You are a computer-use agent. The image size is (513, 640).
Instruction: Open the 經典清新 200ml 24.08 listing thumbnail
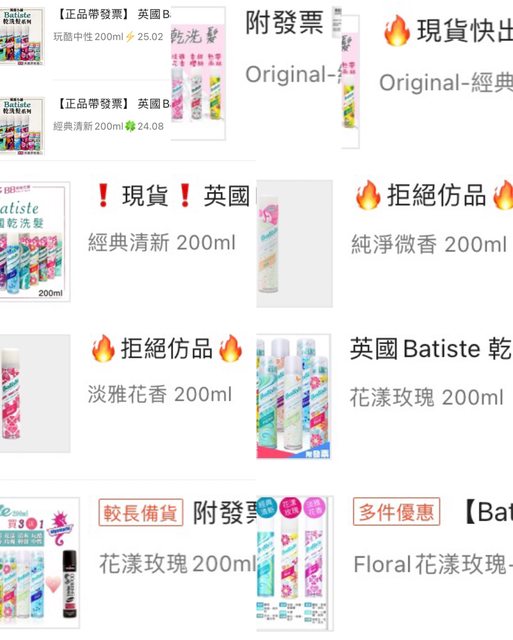(x=22, y=126)
